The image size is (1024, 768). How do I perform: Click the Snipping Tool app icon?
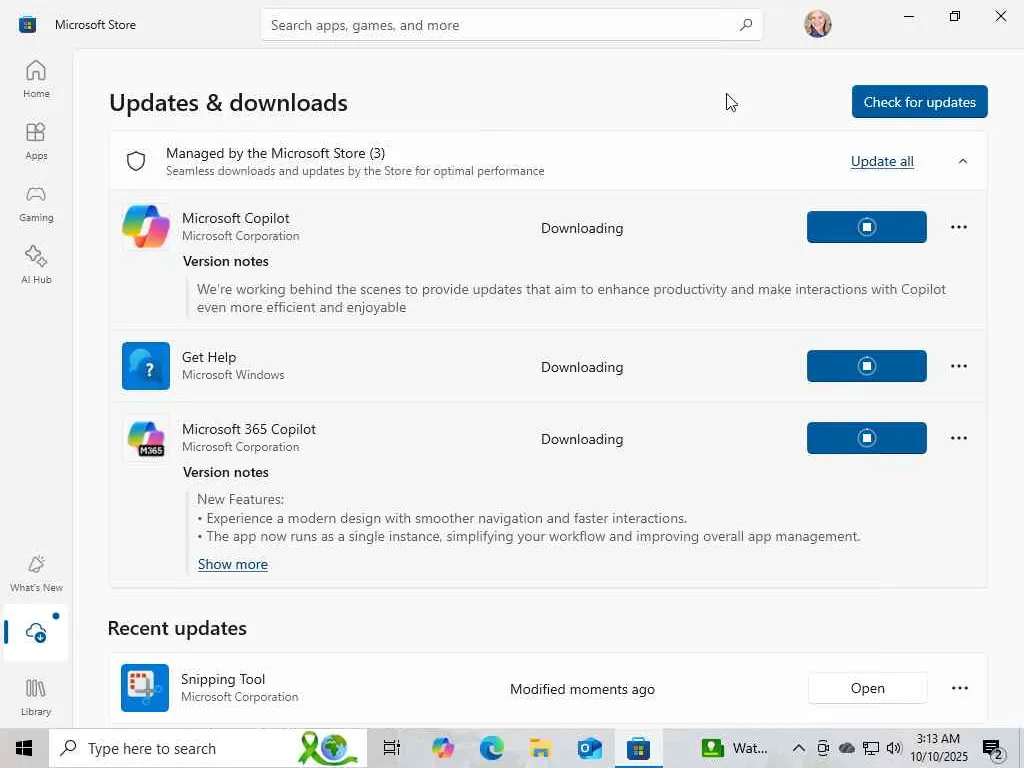click(145, 688)
